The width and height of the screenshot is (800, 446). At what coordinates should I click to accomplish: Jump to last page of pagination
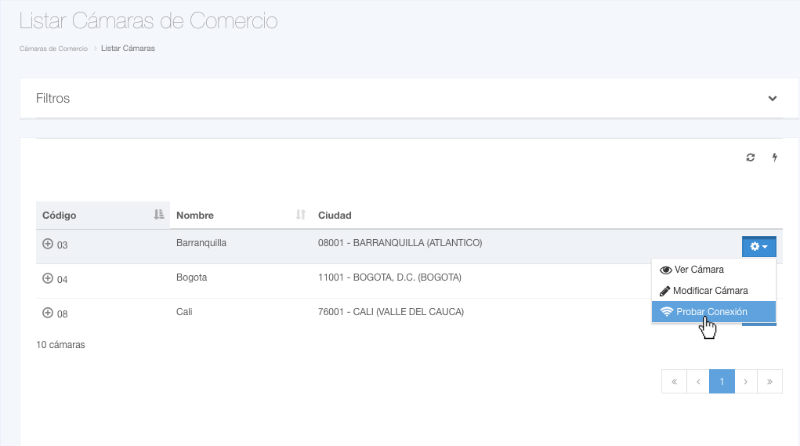point(770,382)
